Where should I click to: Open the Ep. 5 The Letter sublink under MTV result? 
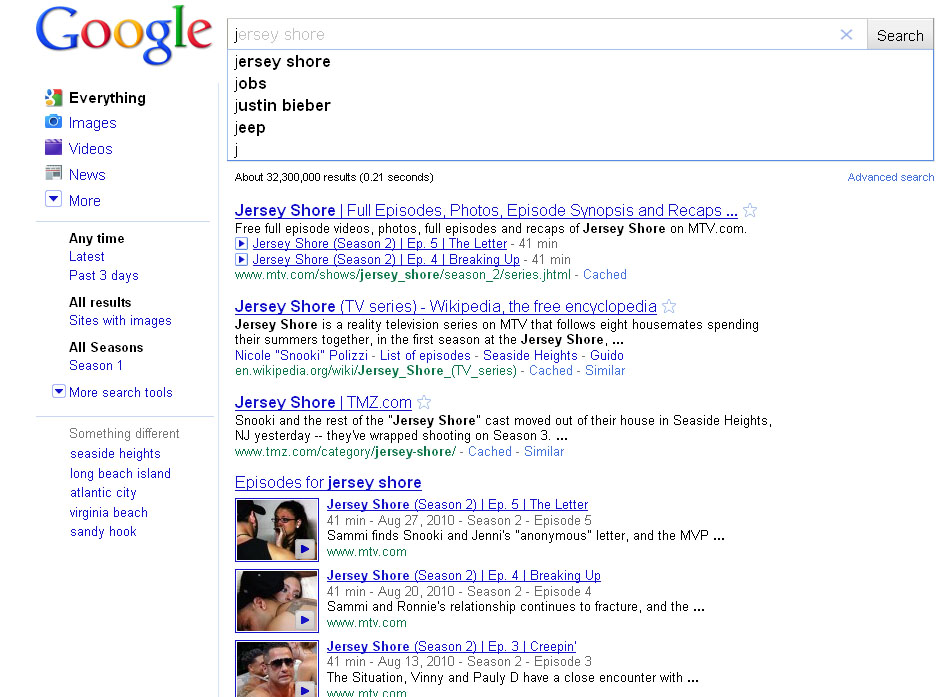[x=380, y=243]
